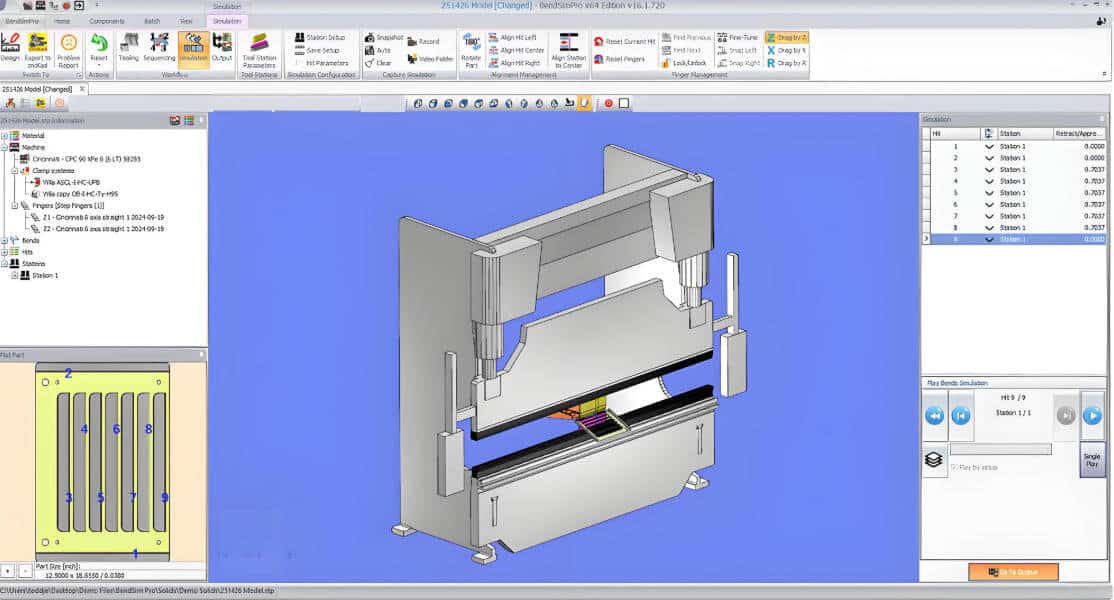Toggle Play by setup checkbox
Viewport: 1114px width, 600px height.
(954, 468)
